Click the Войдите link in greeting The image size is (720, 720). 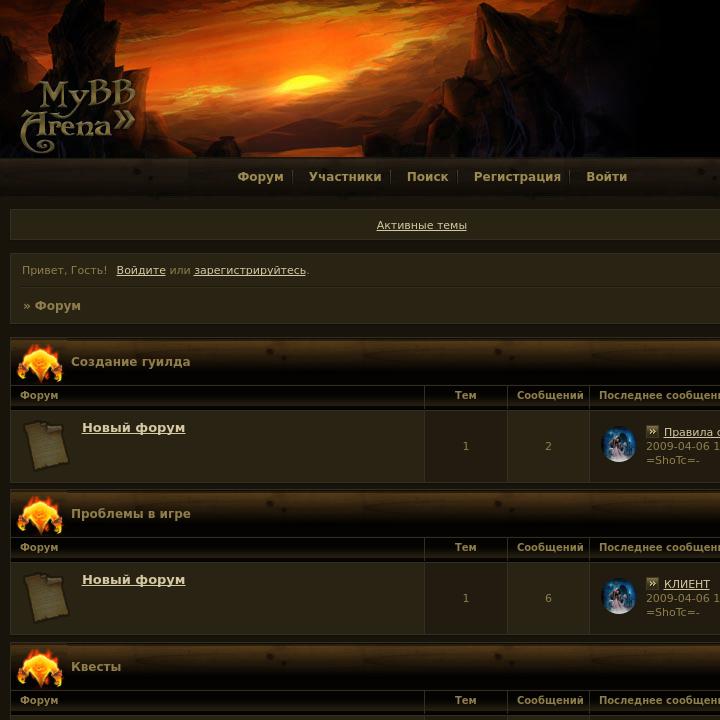point(141,270)
